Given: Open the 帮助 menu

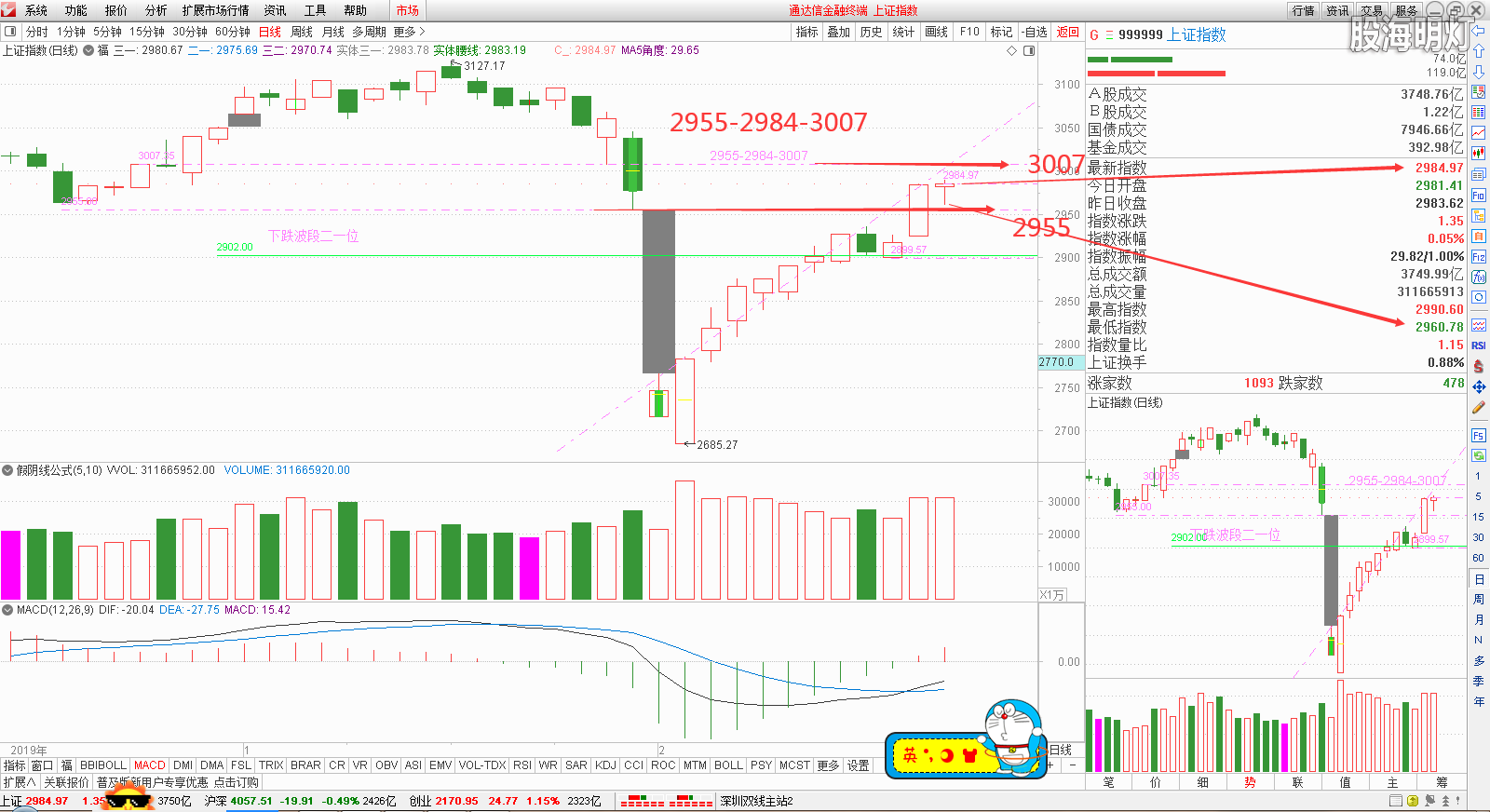Looking at the screenshot, I should (356, 10).
